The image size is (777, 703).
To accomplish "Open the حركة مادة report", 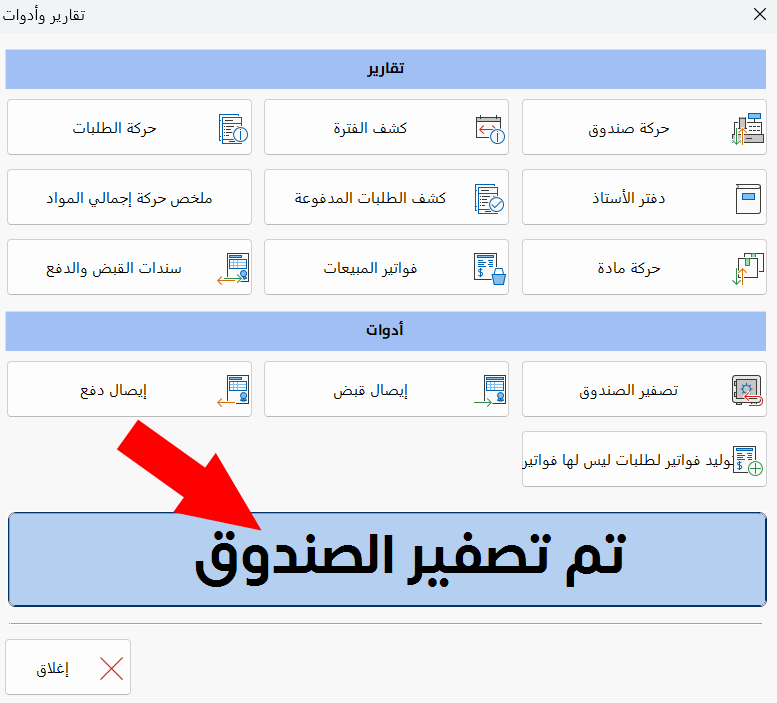I will pos(644,267).
